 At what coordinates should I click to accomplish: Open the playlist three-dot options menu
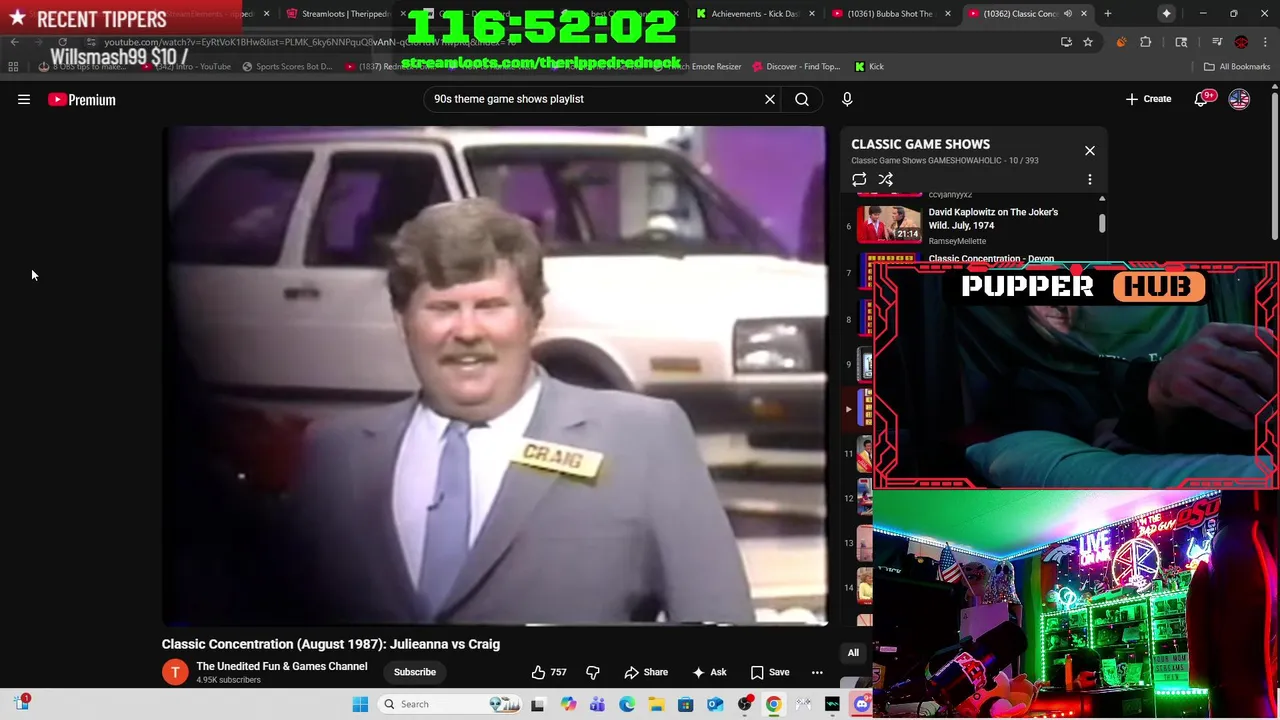[x=1090, y=180]
